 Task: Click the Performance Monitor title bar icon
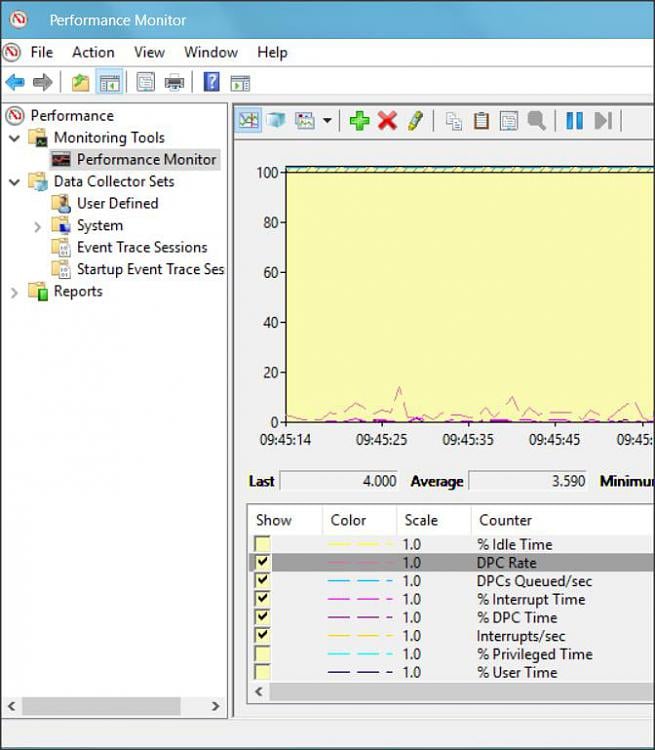tap(18, 20)
